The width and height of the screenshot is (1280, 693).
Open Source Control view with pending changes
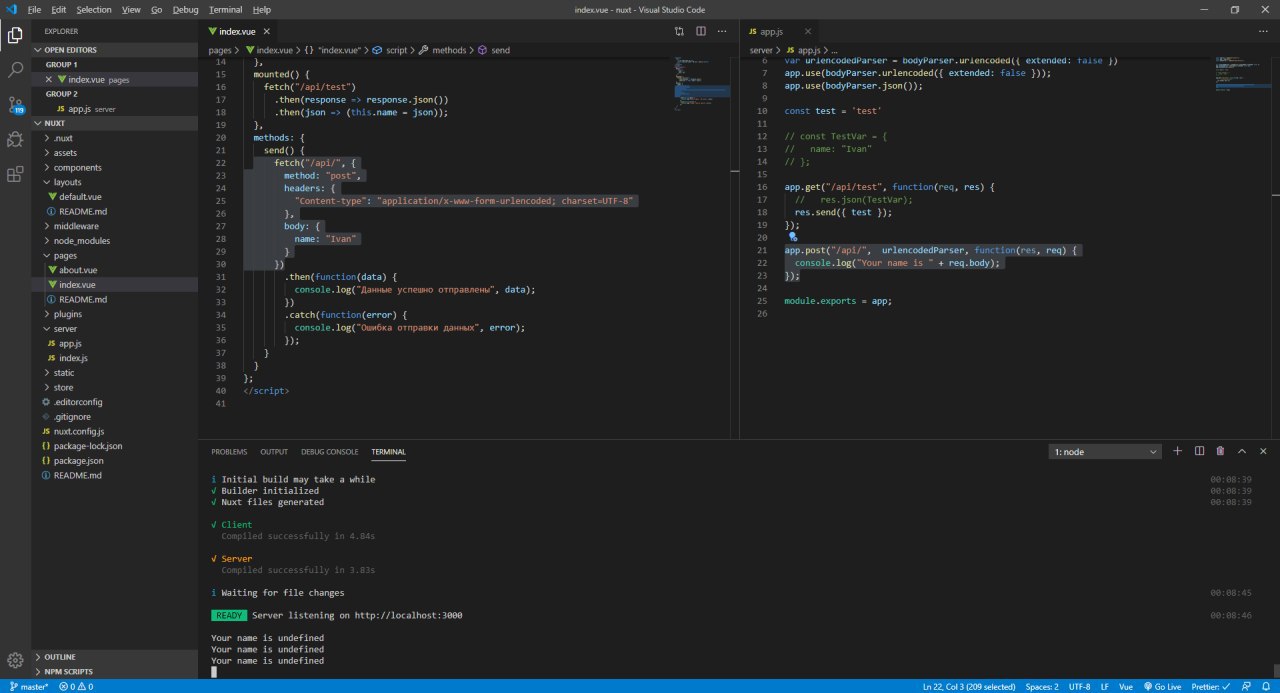coord(15,105)
